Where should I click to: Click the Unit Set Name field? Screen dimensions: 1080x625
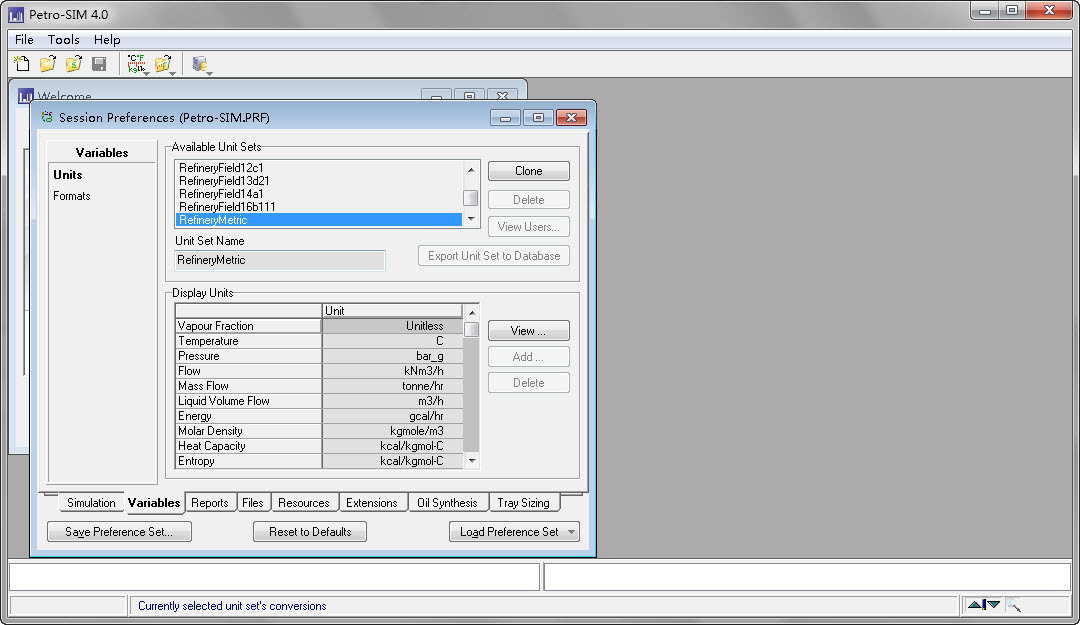click(280, 260)
